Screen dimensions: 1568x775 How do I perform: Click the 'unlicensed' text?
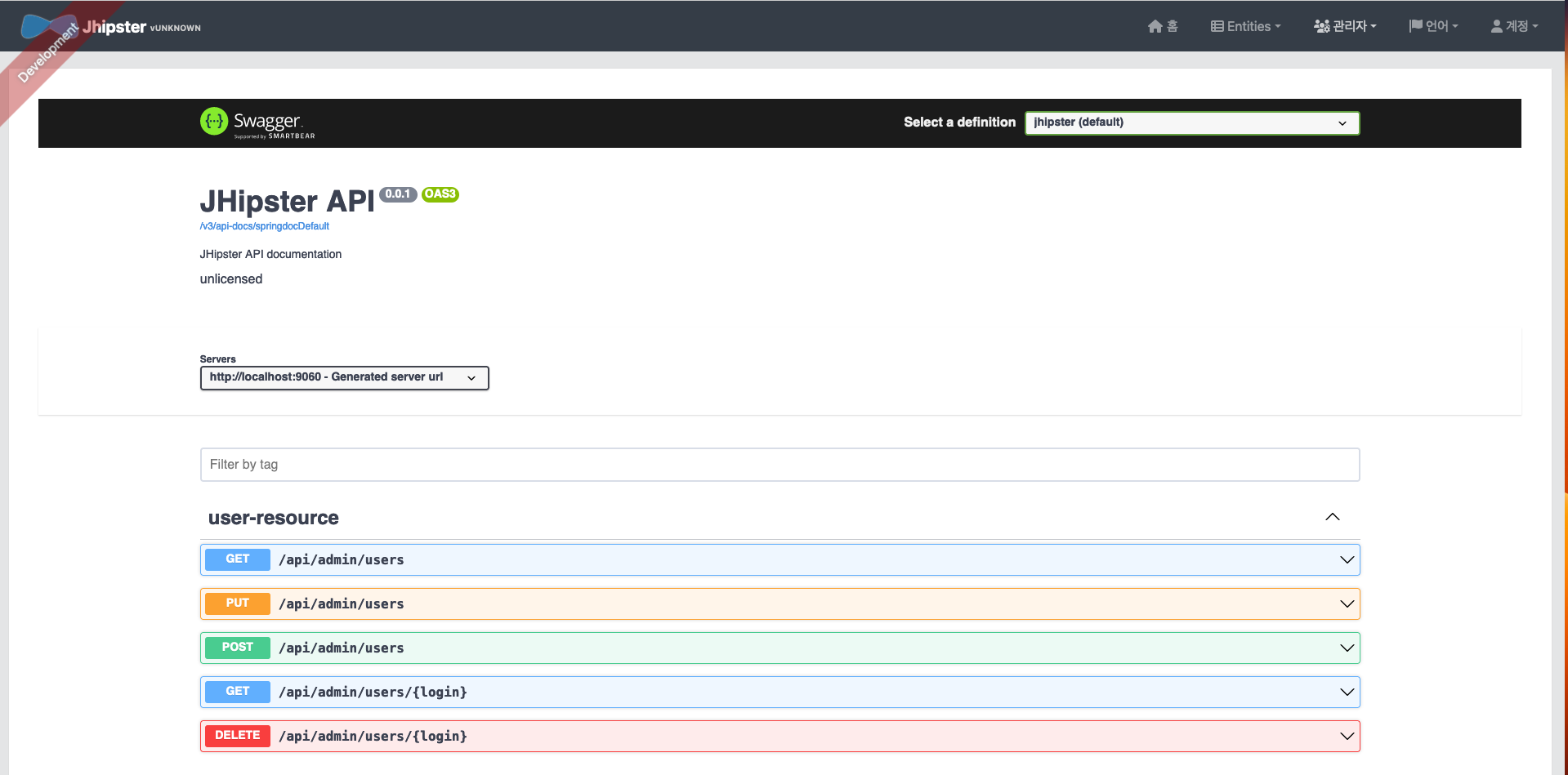click(x=231, y=279)
